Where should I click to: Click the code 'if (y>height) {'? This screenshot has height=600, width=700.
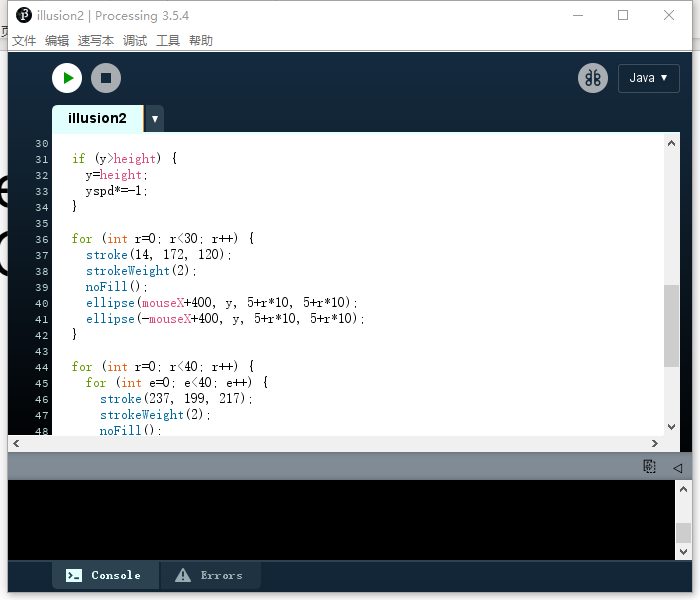tap(125, 158)
